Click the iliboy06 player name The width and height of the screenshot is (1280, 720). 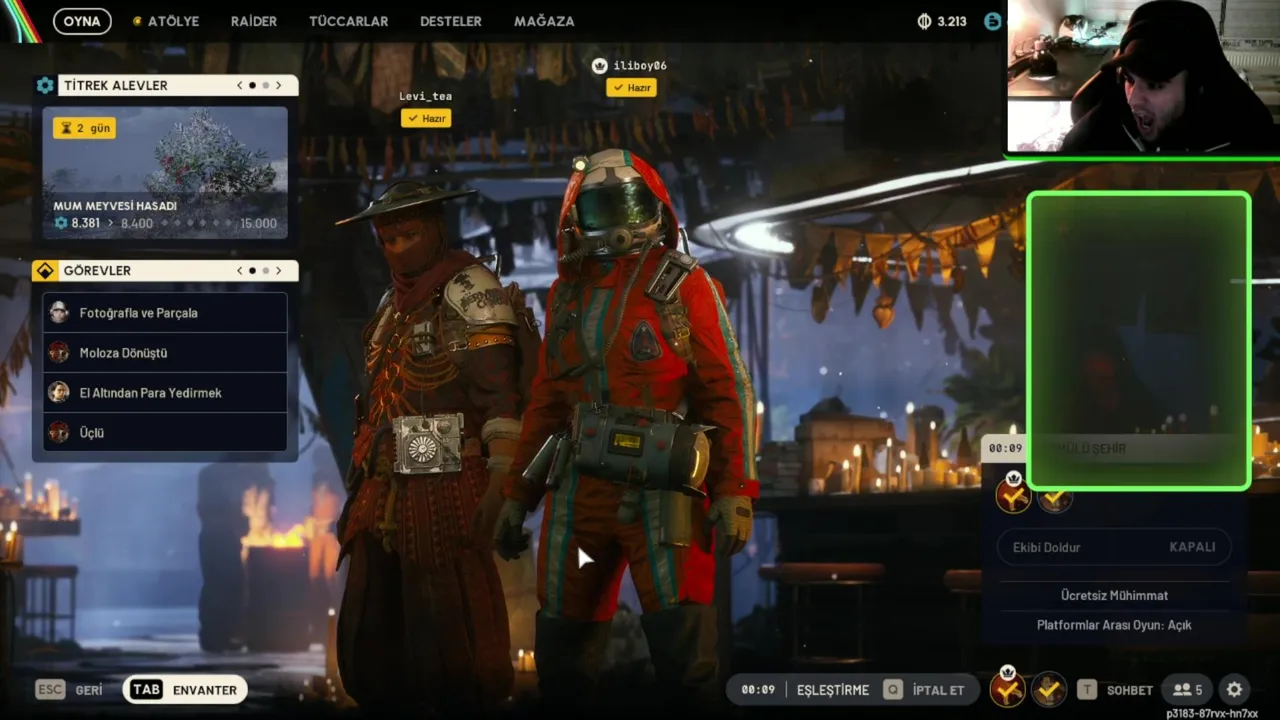coord(640,66)
